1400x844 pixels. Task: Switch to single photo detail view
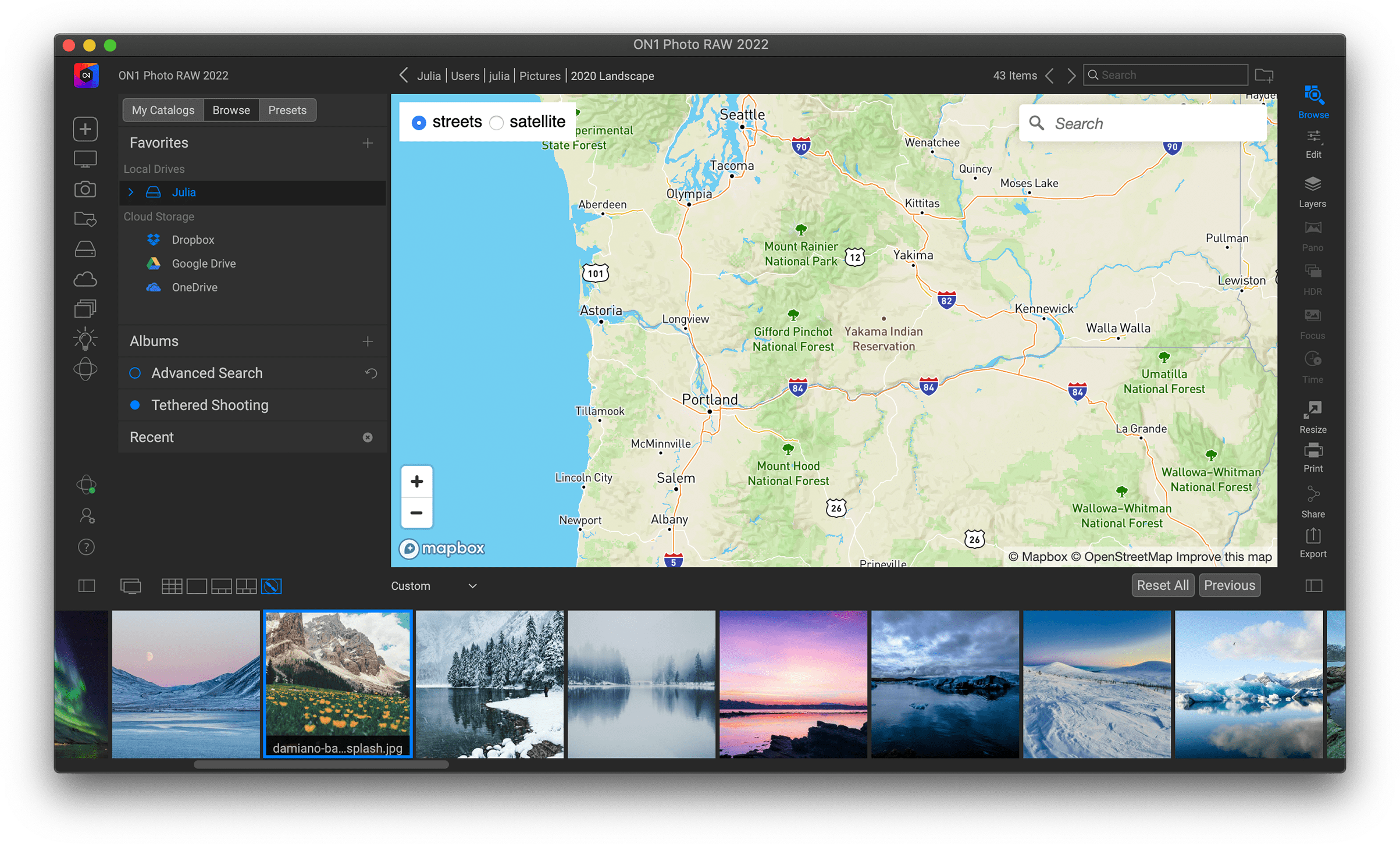click(197, 586)
